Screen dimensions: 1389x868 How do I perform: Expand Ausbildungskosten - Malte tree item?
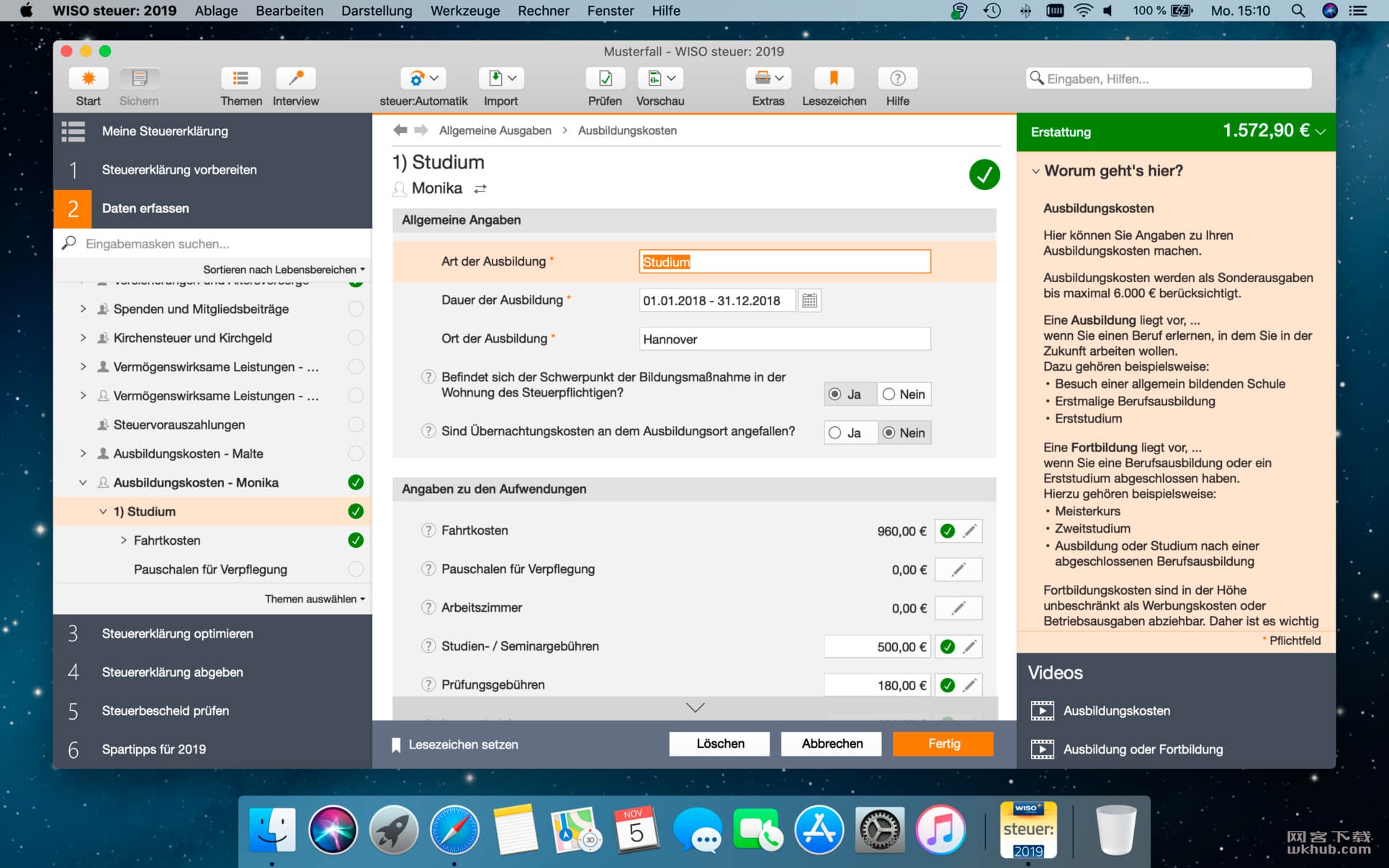pyautogui.click(x=83, y=453)
